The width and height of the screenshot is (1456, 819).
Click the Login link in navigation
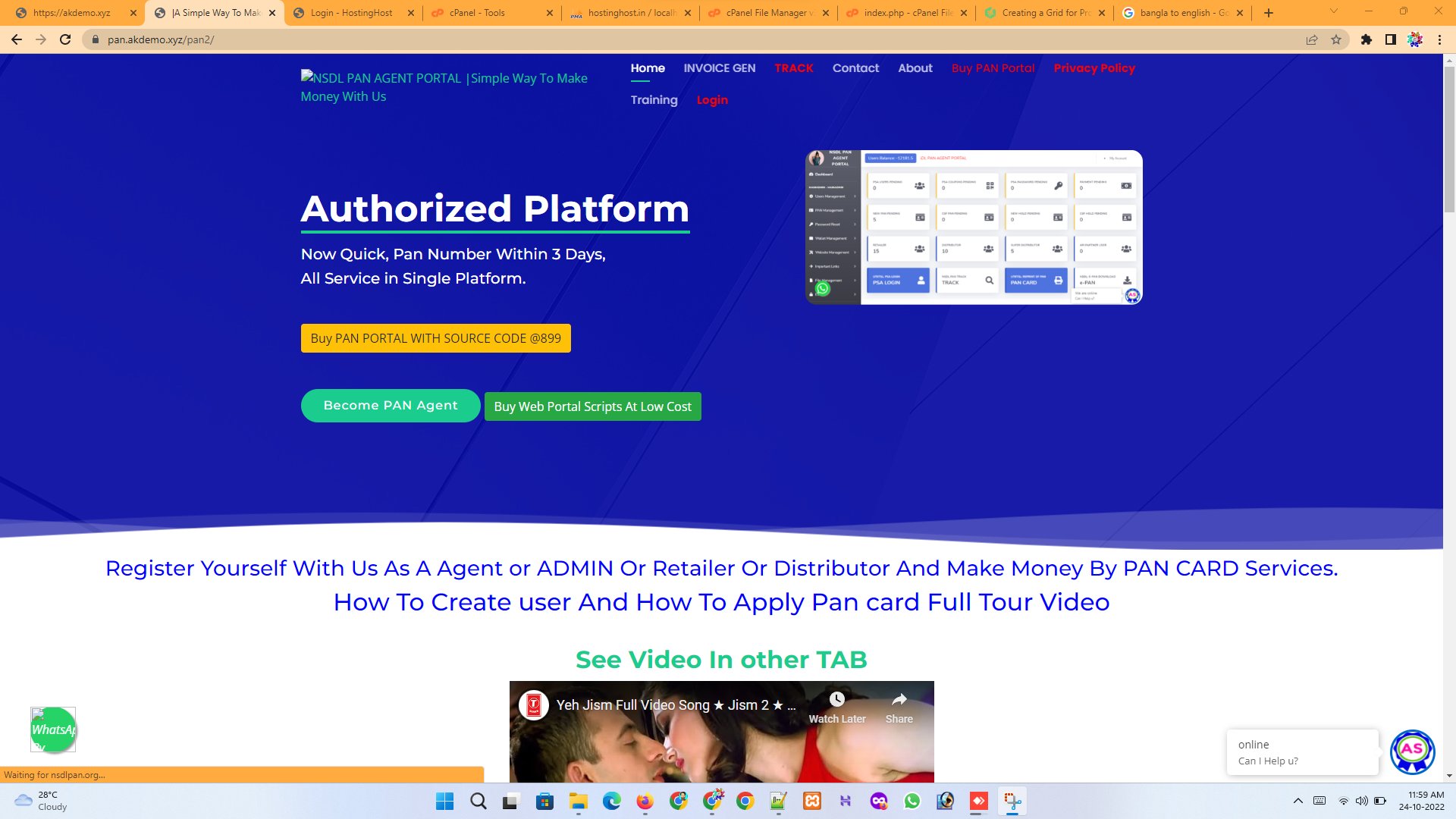(712, 100)
